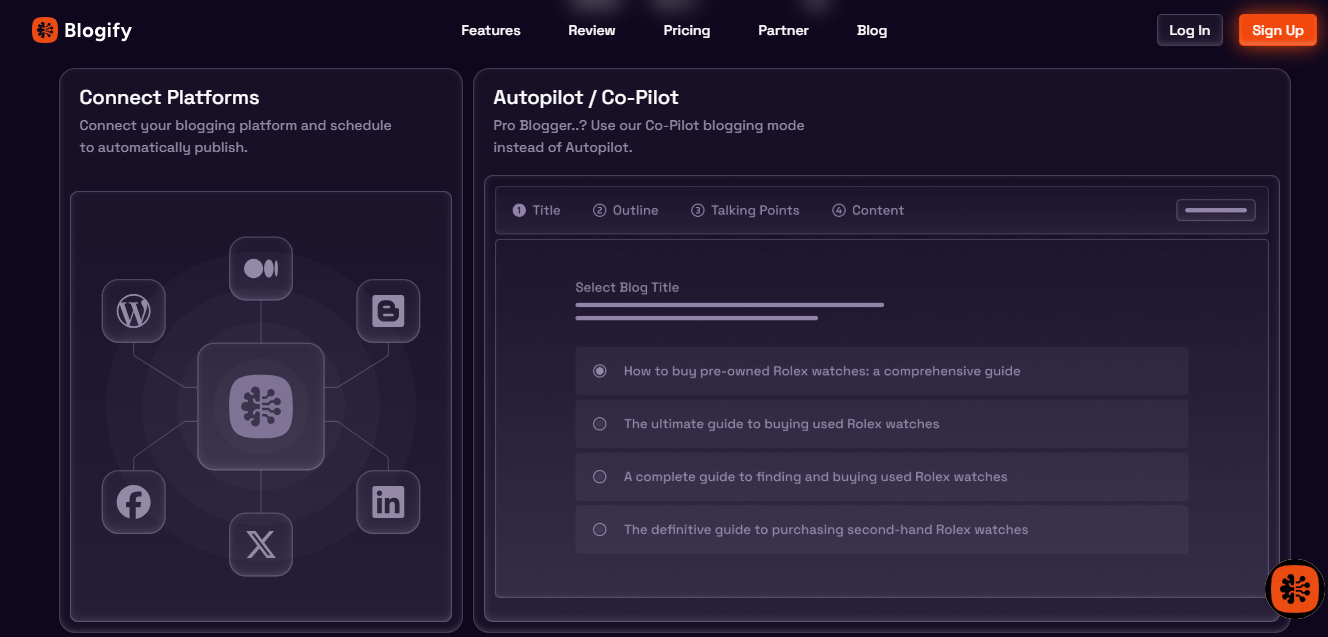Screen dimensions: 1328x637
Task: Click the 'Autopilot / Co-Pilot' heading
Action: (x=586, y=97)
